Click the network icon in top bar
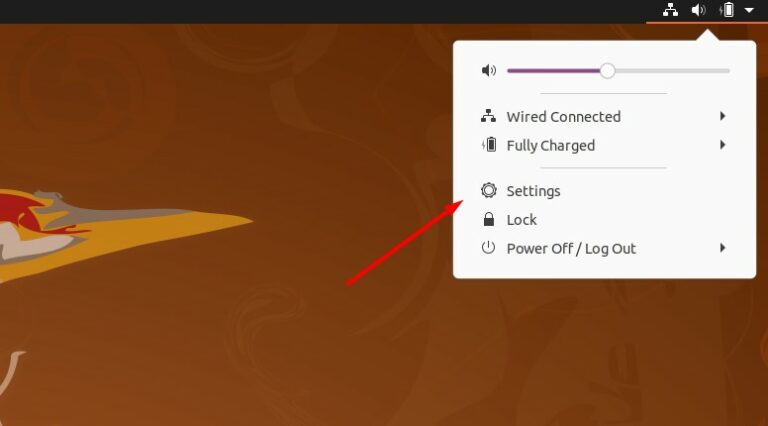Screen dimensions: 768x426 [x=670, y=10]
